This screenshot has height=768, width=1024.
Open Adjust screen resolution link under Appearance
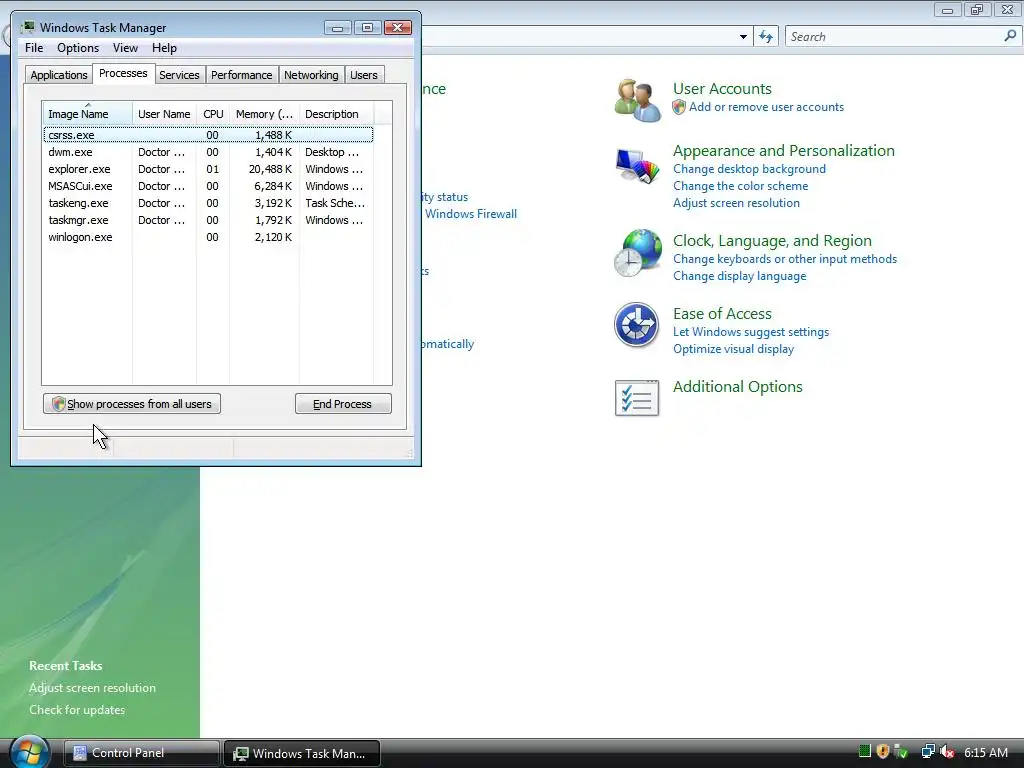[736, 203]
